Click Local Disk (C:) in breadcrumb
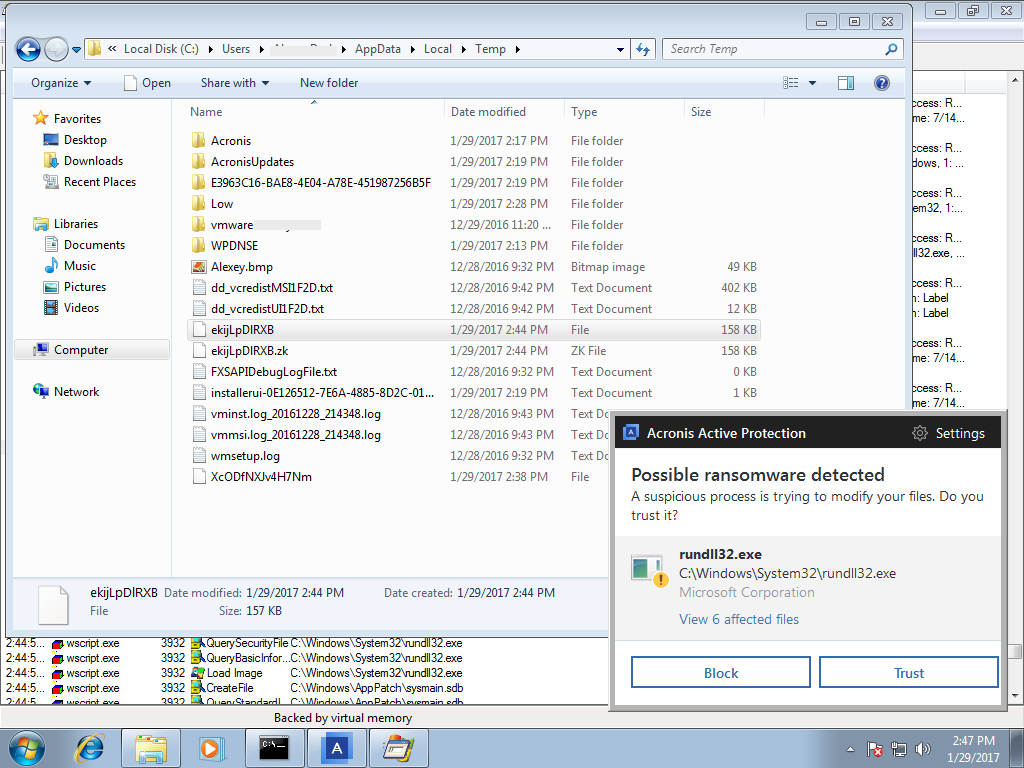Screen dimensions: 1024x768 pos(161,49)
